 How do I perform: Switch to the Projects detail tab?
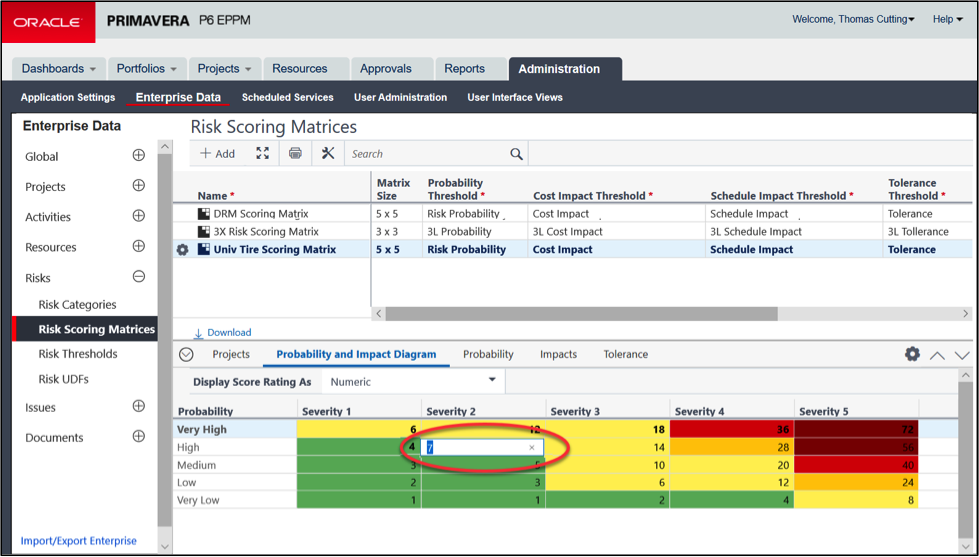pyautogui.click(x=231, y=354)
